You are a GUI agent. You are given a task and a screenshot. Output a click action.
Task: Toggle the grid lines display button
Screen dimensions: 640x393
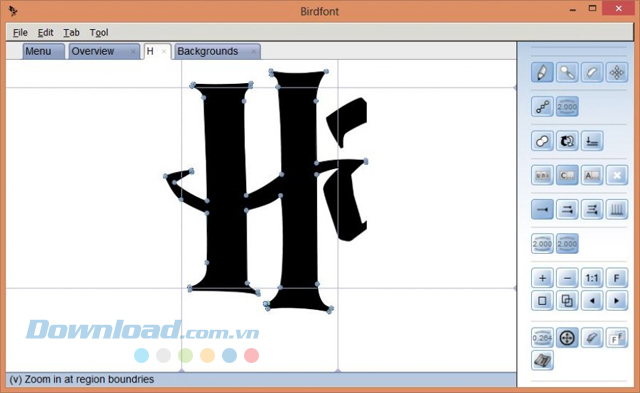click(x=617, y=210)
